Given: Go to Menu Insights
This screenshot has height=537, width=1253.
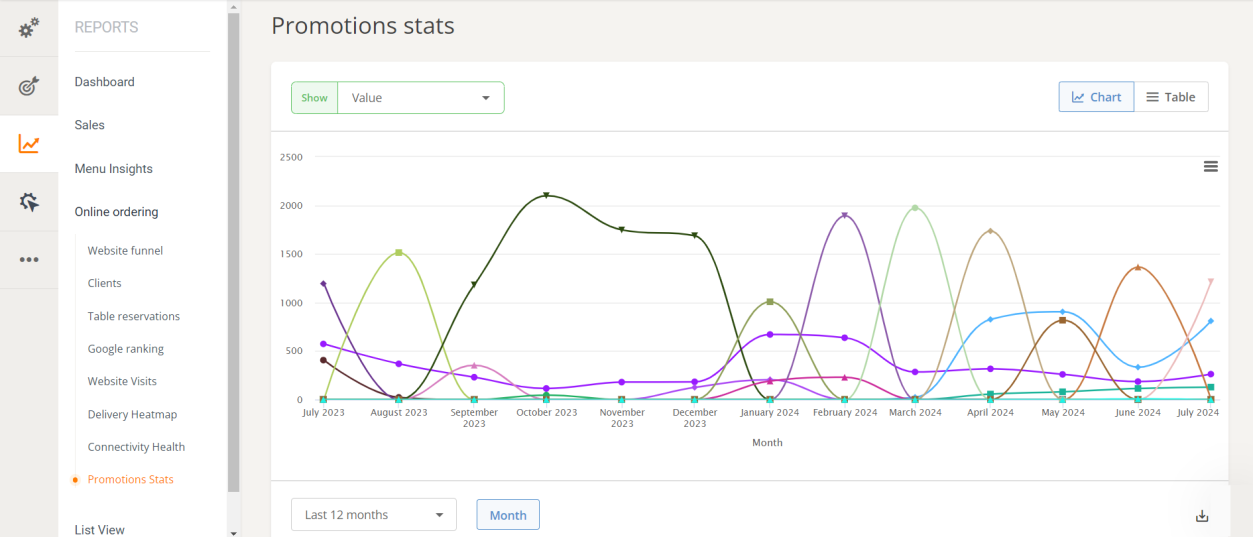Looking at the screenshot, I should pyautogui.click(x=113, y=169).
